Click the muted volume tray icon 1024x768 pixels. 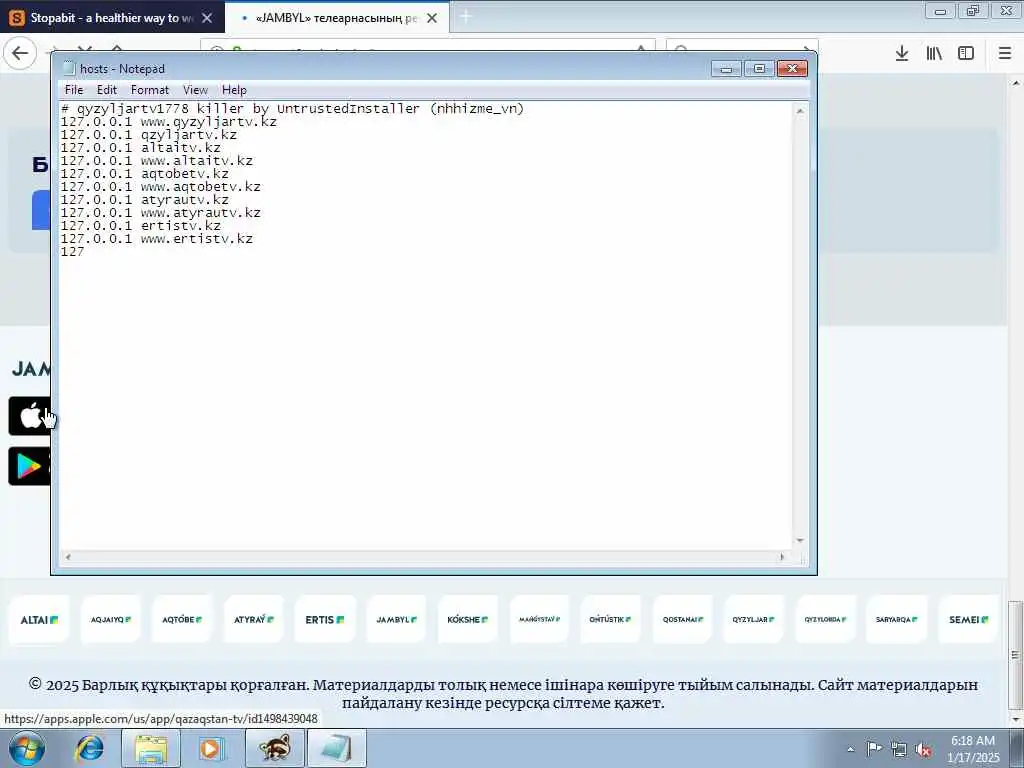[x=923, y=750]
